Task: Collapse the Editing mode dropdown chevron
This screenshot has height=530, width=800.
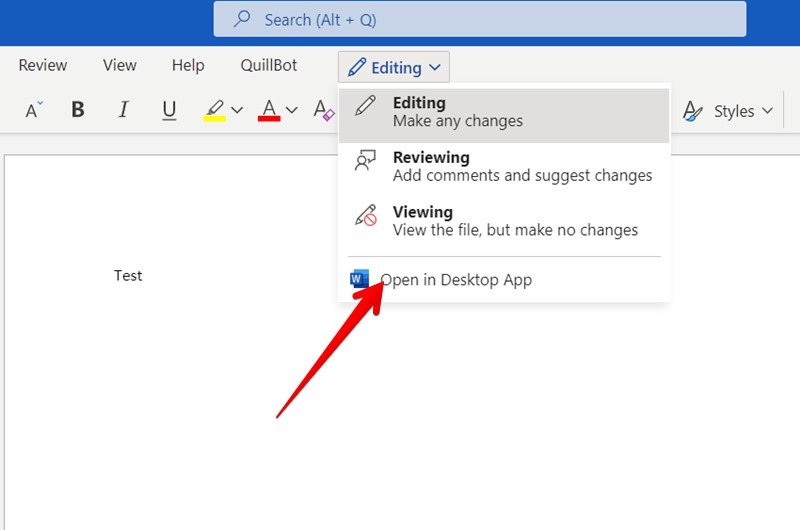Action: 435,67
